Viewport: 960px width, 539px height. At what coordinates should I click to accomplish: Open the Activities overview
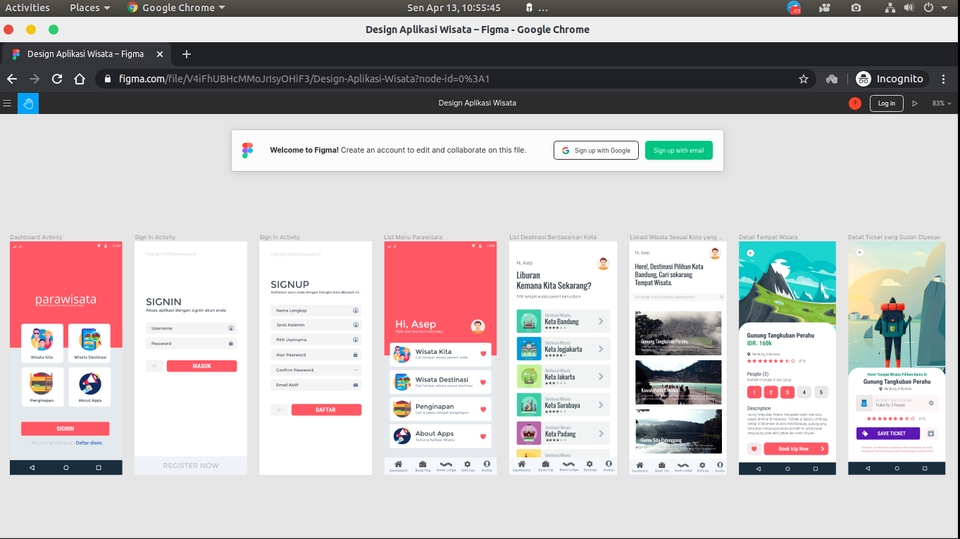coord(28,8)
